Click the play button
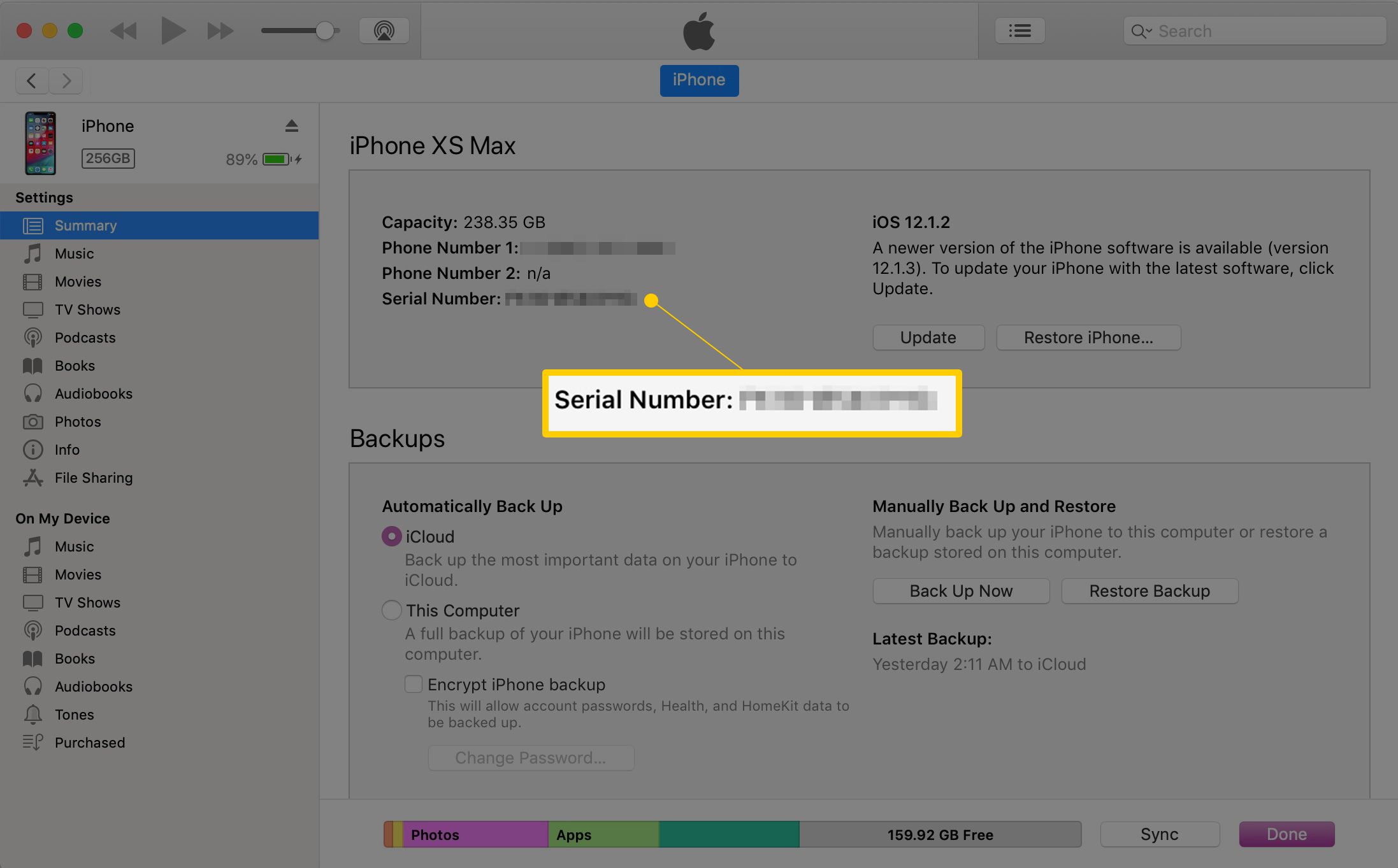Viewport: 1398px width, 868px height. [x=173, y=31]
